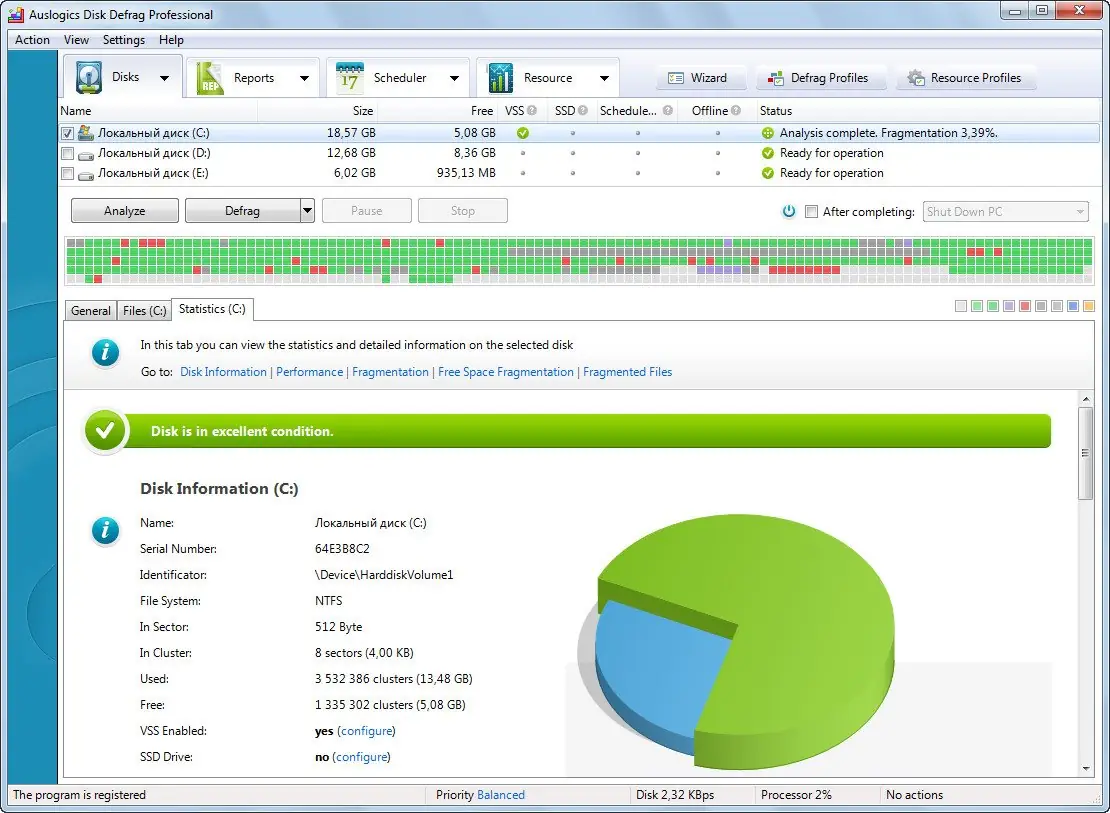Click the Pause button
1110x813 pixels.
click(x=367, y=210)
